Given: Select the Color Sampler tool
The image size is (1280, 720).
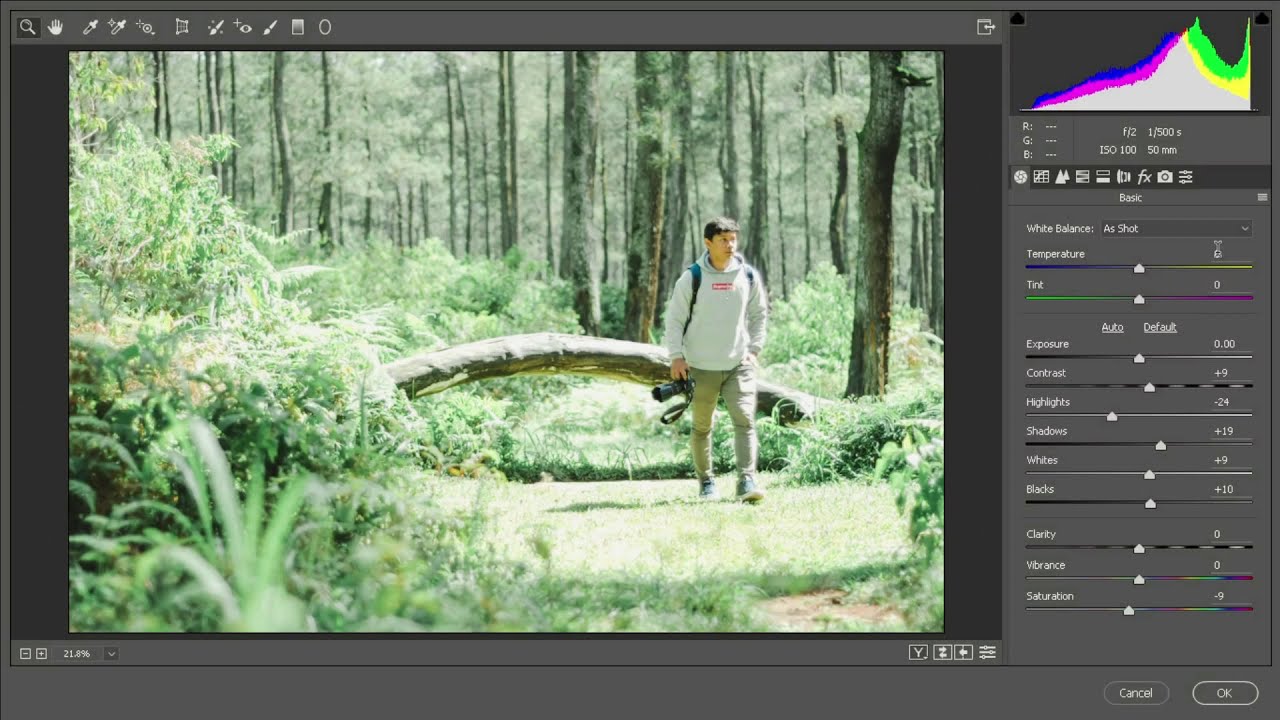Looking at the screenshot, I should (117, 28).
